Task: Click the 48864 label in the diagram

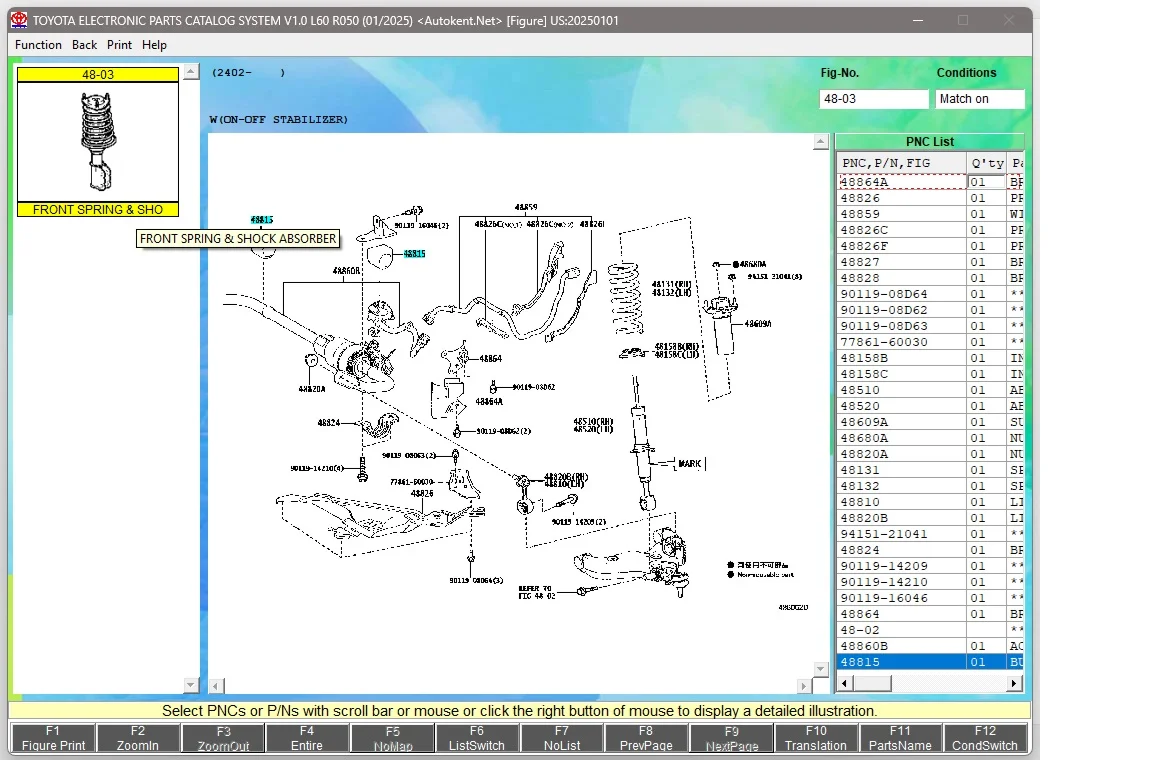Action: point(491,359)
